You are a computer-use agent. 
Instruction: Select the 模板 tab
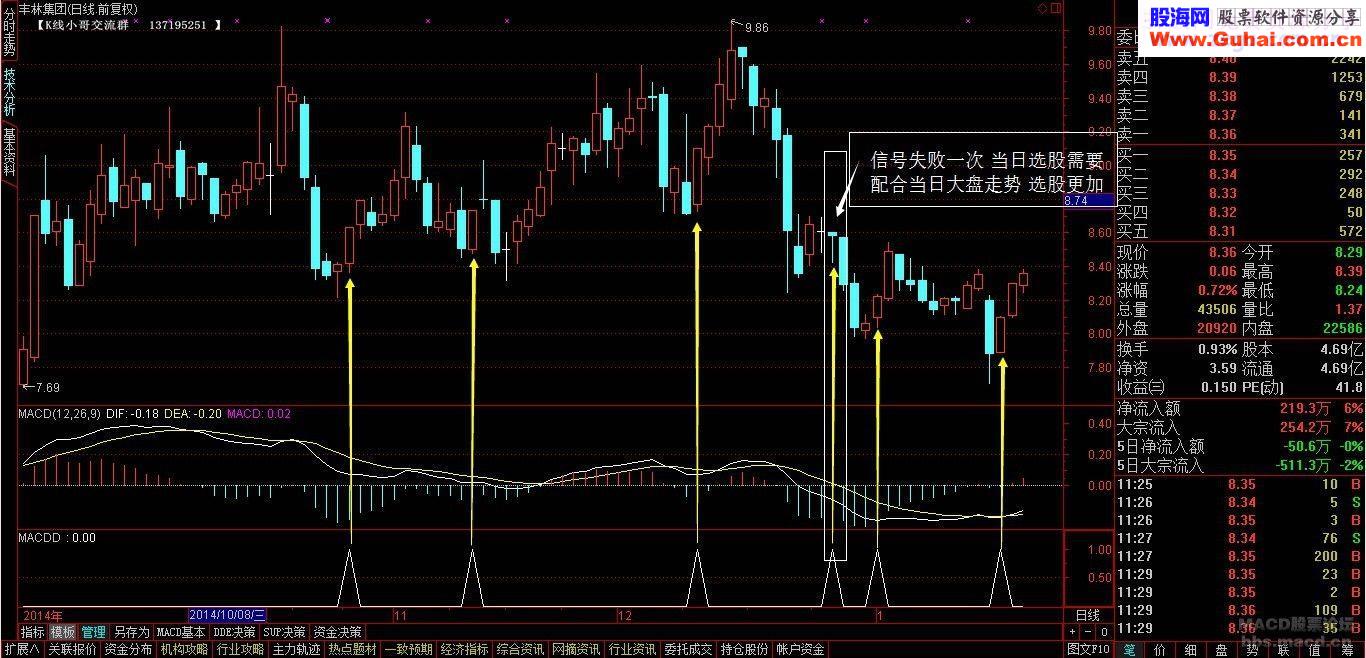tap(63, 632)
